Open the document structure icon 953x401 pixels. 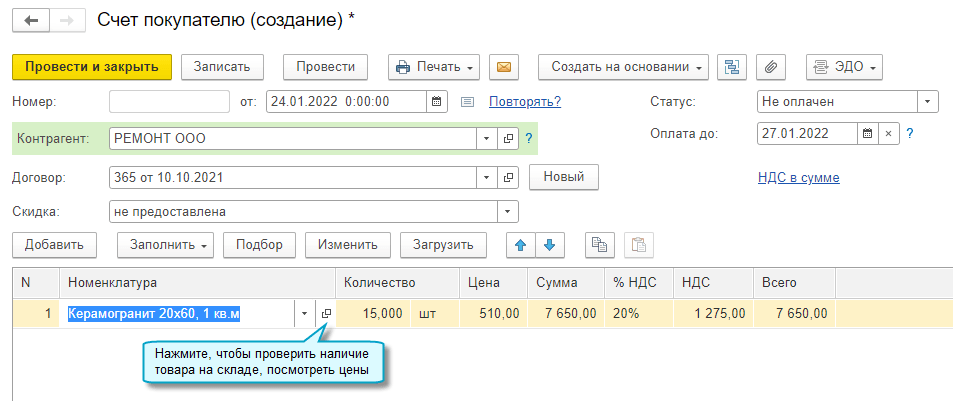pyautogui.click(x=733, y=67)
